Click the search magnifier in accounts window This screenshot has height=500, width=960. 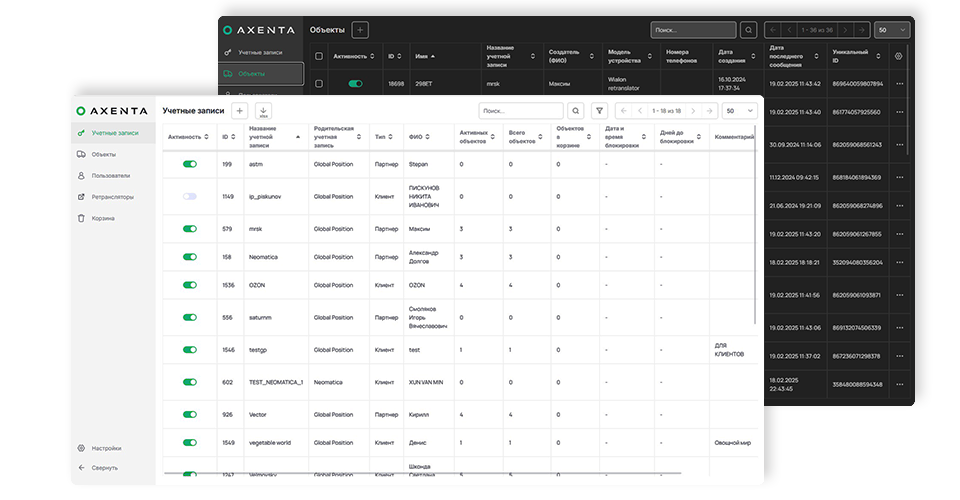(x=576, y=111)
